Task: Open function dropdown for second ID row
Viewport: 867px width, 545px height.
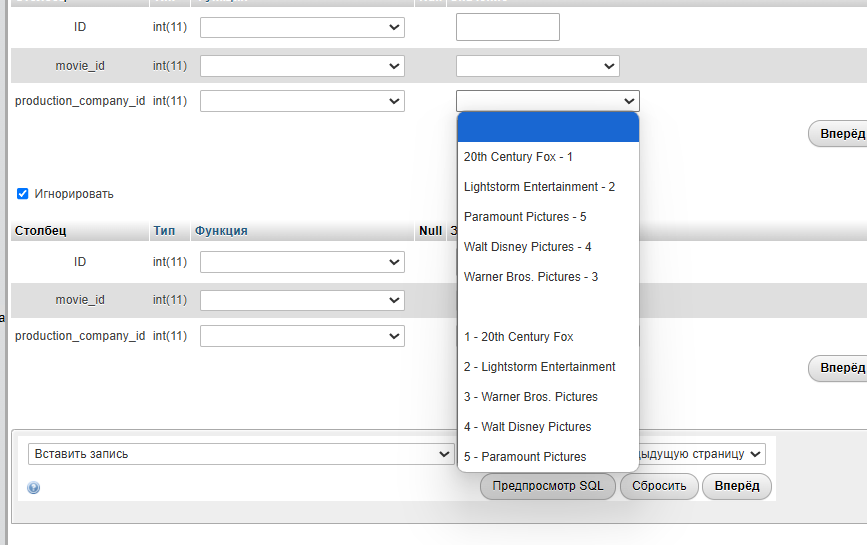Action: point(302,262)
